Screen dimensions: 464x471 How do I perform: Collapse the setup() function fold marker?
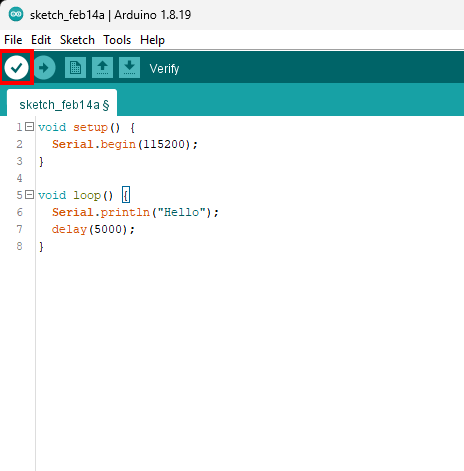[x=30, y=127]
